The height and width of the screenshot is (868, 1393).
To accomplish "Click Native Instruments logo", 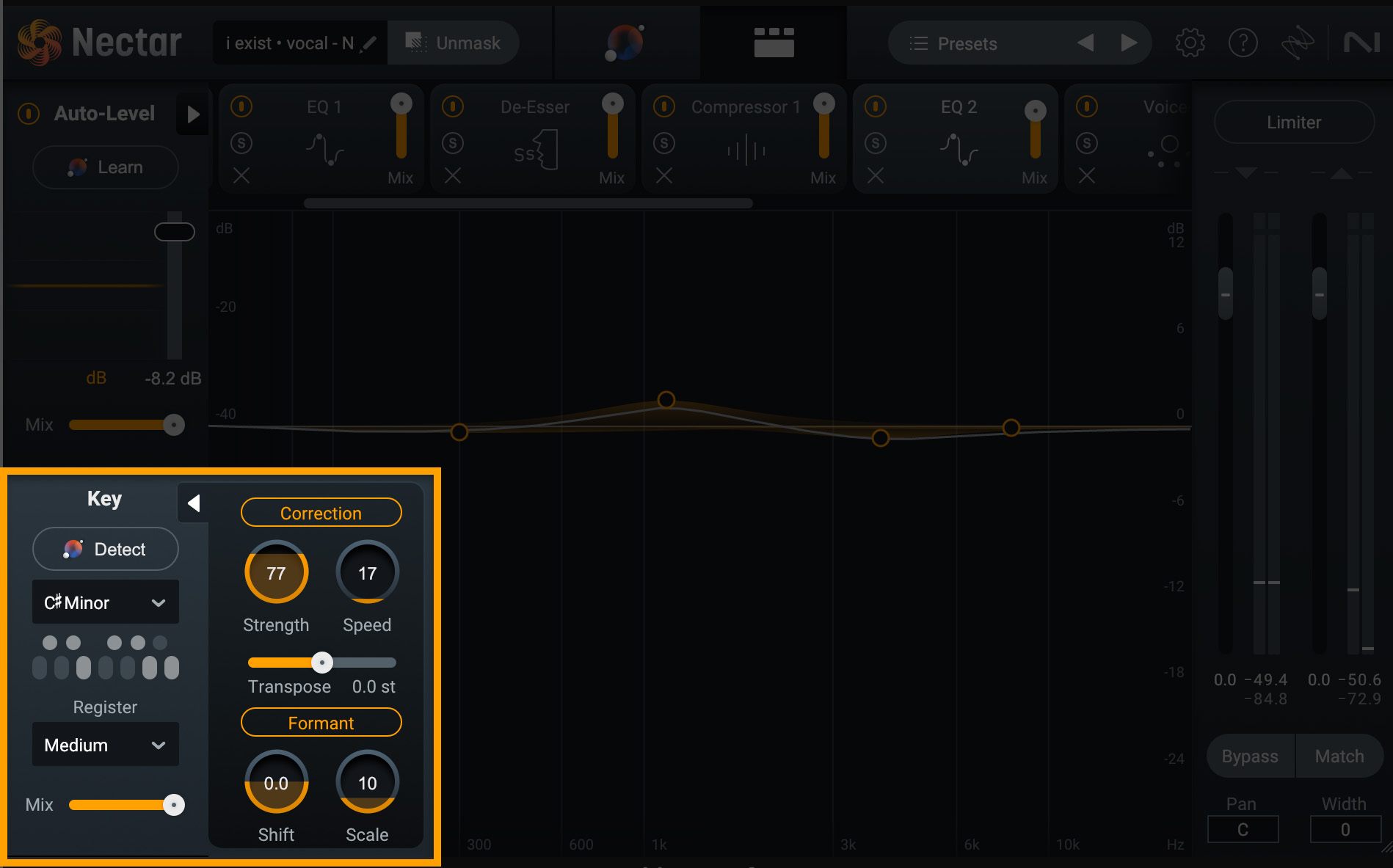I will (1362, 43).
